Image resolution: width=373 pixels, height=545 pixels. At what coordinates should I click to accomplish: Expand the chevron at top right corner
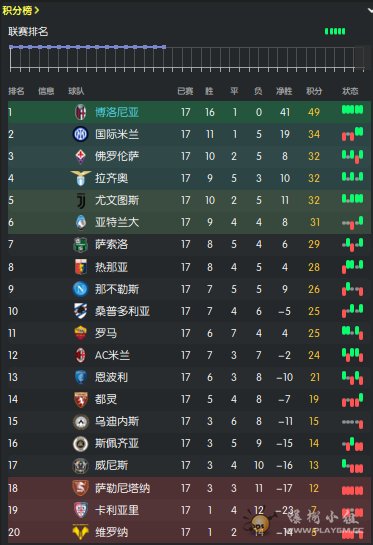(370, 10)
